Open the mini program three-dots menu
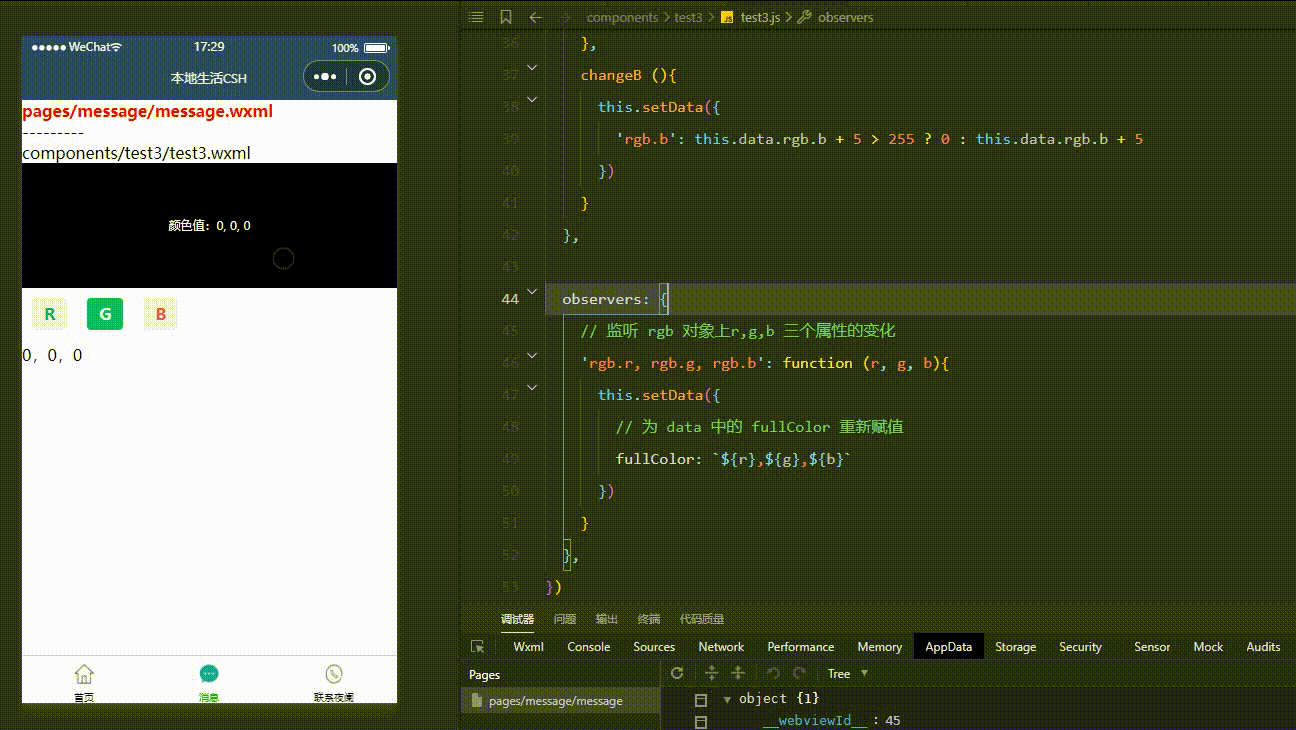The width and height of the screenshot is (1296, 730). [x=325, y=77]
